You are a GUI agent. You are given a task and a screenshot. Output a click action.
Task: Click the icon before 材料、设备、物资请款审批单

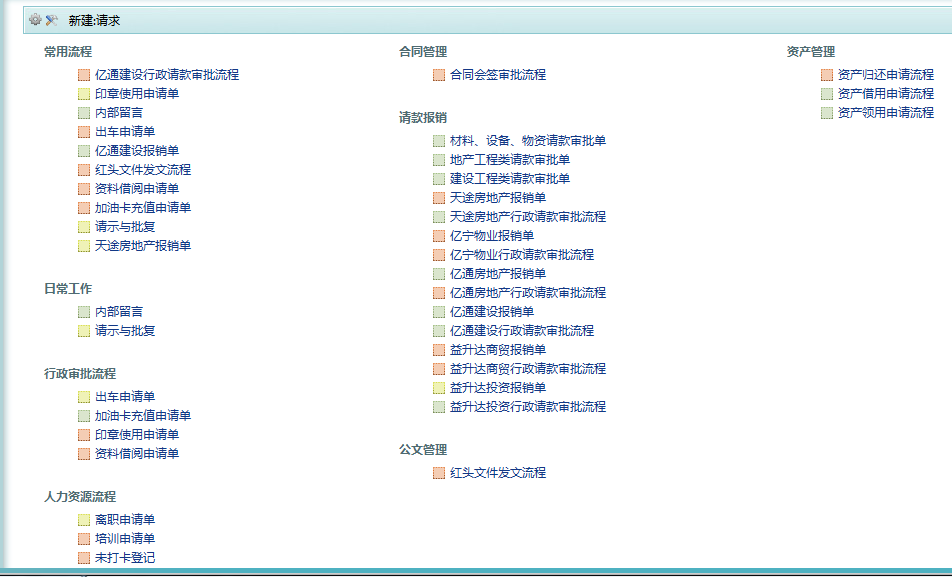pyautogui.click(x=439, y=141)
